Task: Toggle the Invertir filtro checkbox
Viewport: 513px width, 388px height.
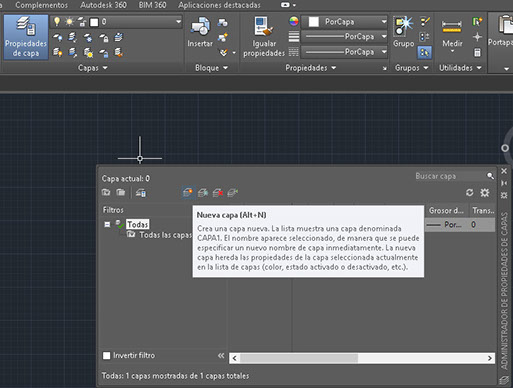Action: [107, 356]
